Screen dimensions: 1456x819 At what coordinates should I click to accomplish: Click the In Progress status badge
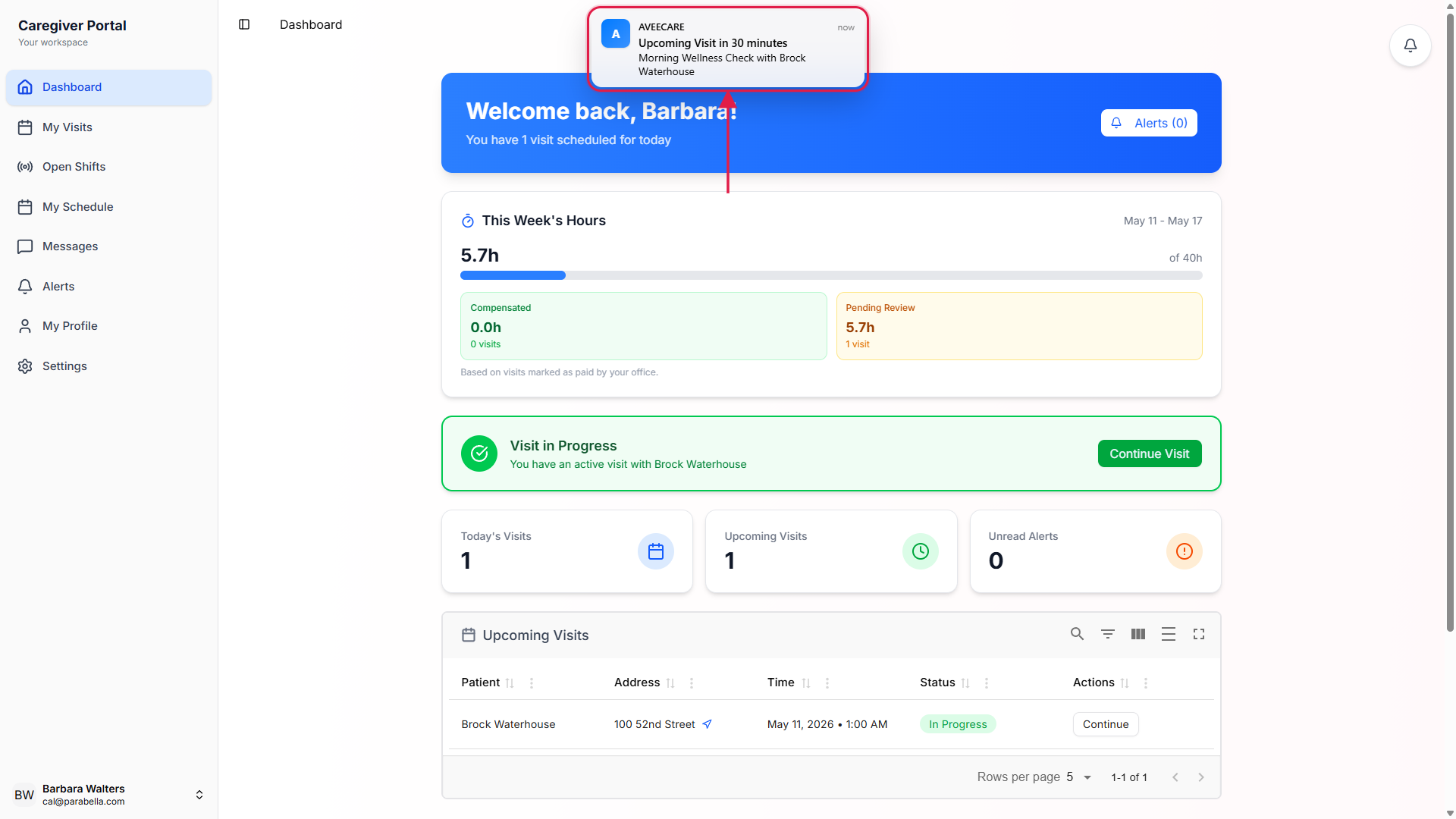(x=958, y=724)
